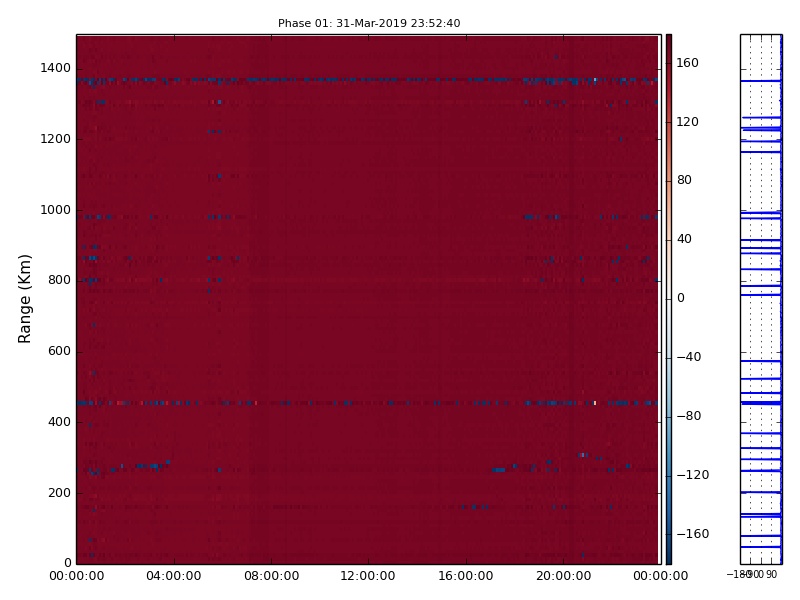Click the y-axis tick label '800'

point(60,280)
